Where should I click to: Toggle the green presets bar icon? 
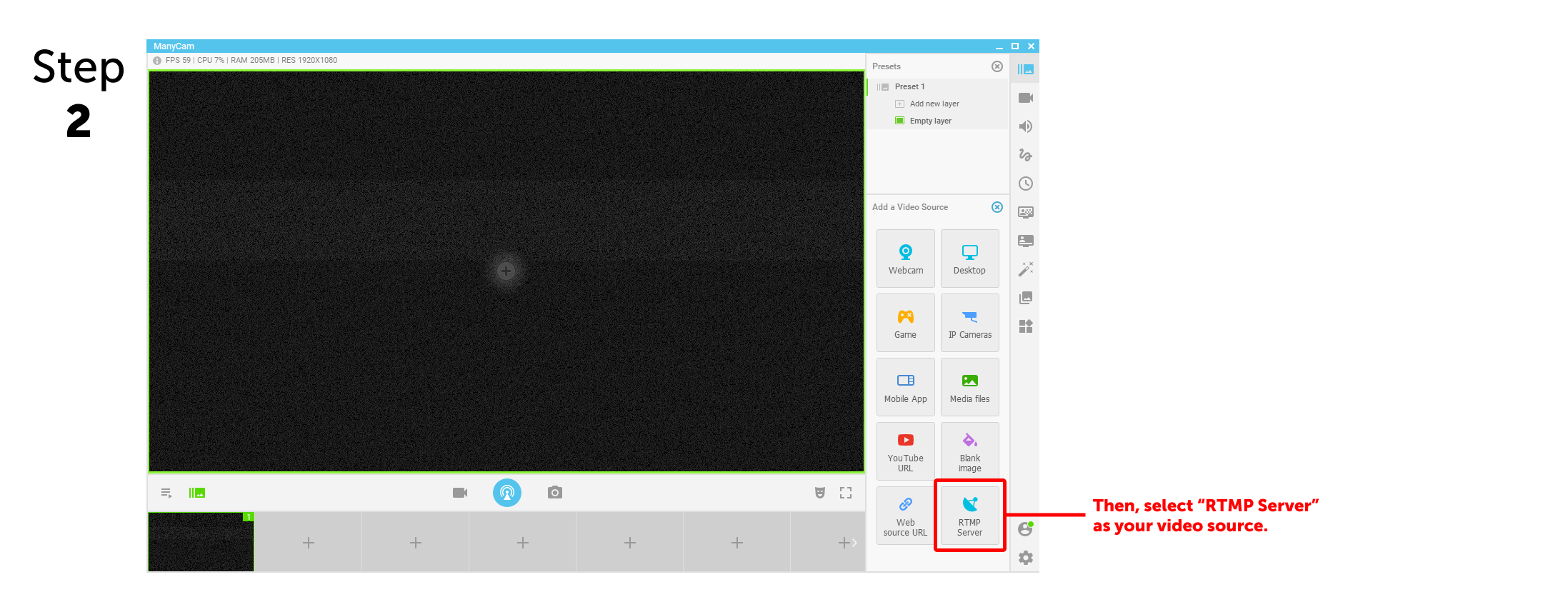click(x=197, y=493)
